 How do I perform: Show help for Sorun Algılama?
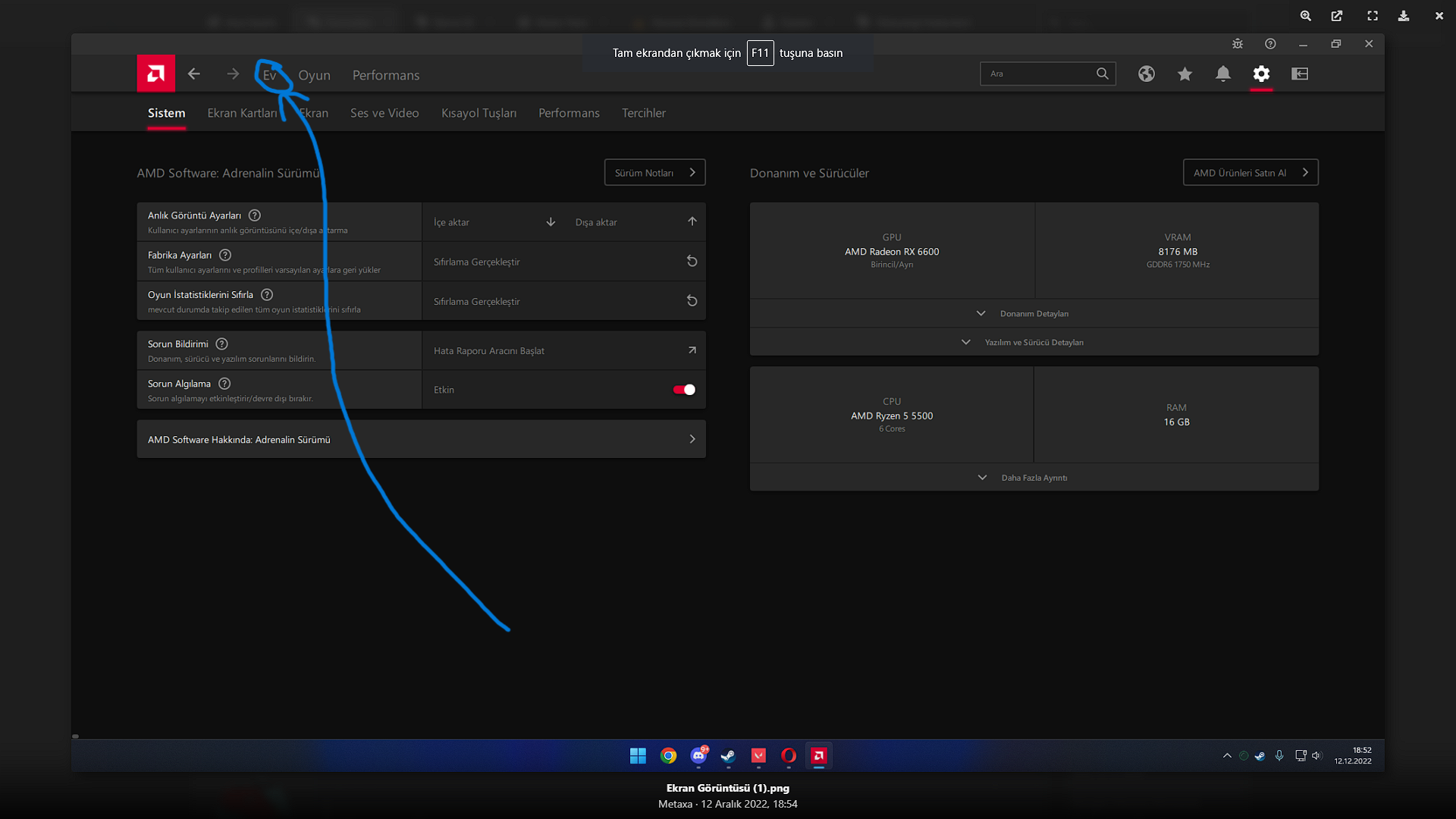pyautogui.click(x=224, y=384)
